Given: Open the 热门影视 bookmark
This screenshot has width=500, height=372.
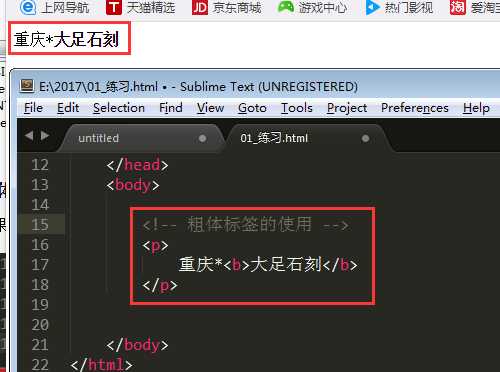Looking at the screenshot, I should point(399,7).
